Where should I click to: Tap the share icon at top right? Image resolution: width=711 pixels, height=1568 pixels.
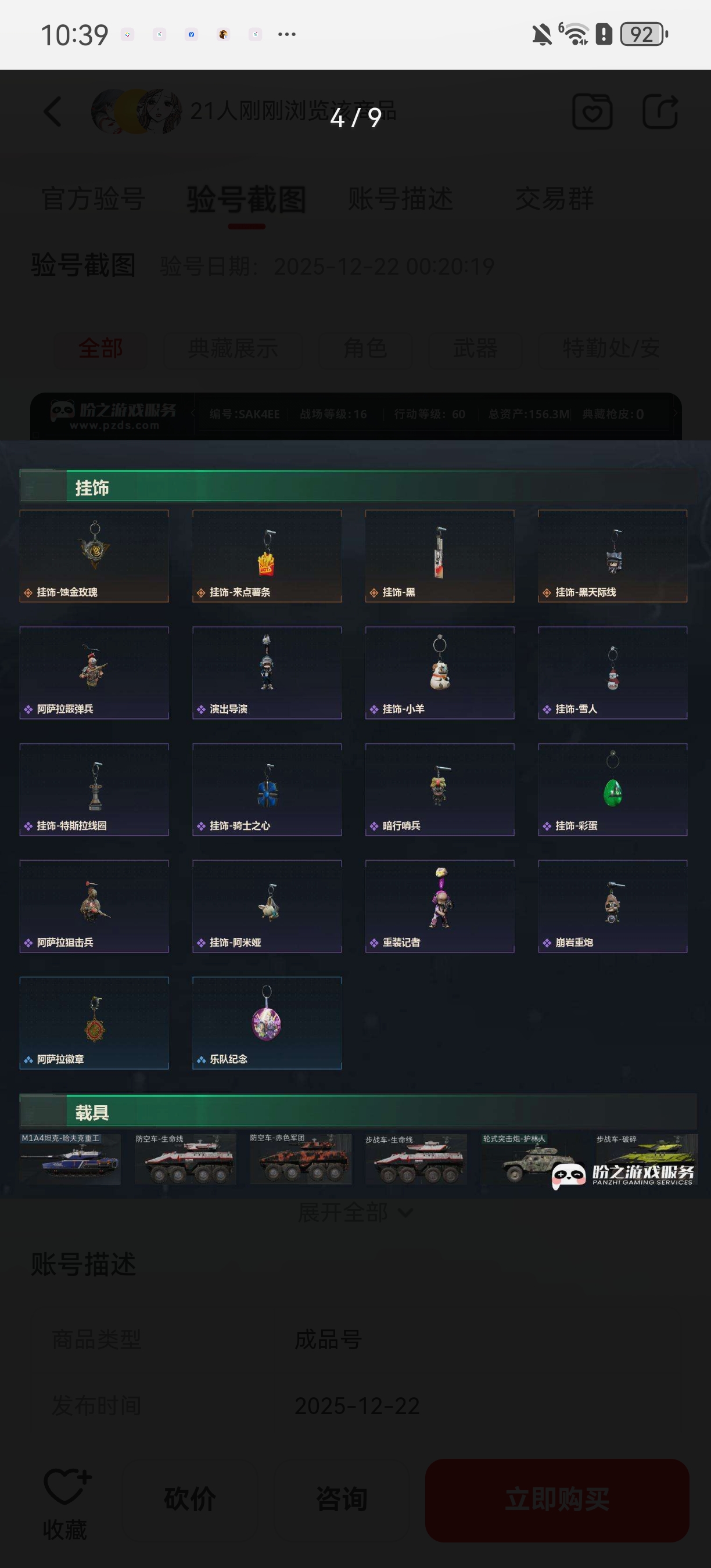[660, 112]
